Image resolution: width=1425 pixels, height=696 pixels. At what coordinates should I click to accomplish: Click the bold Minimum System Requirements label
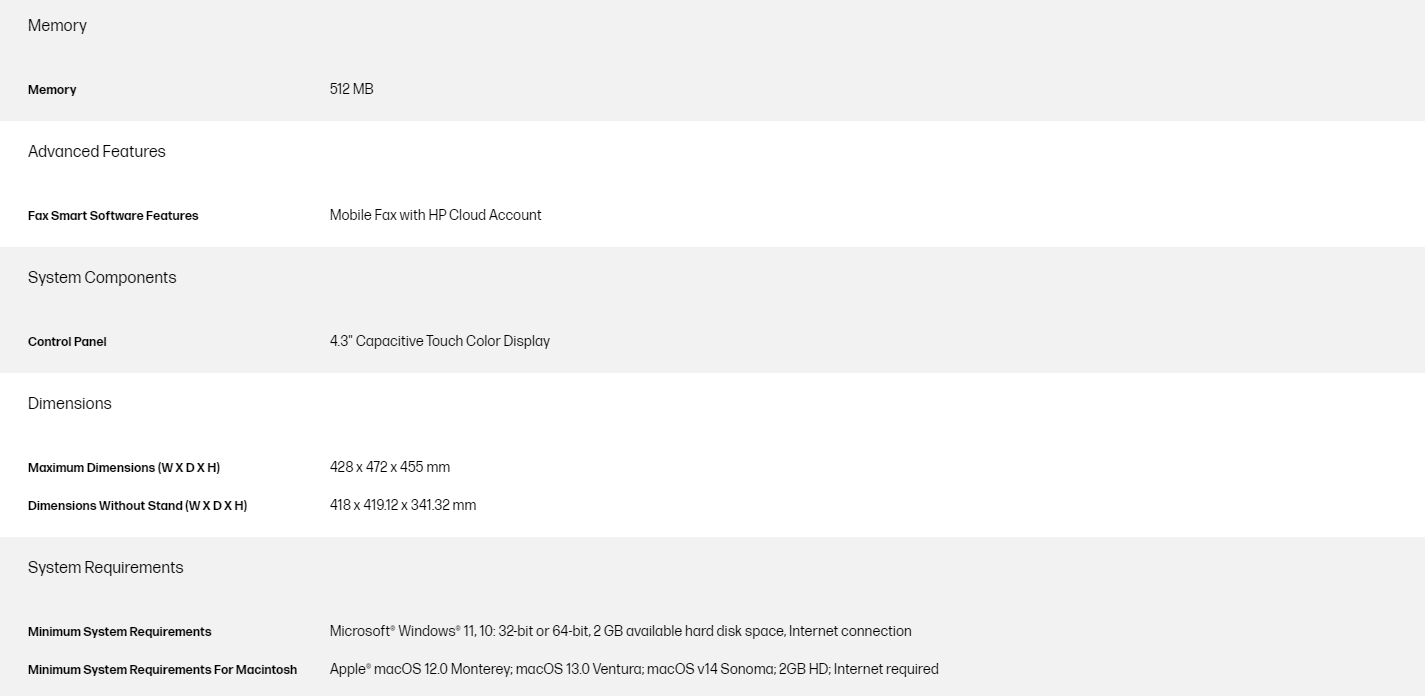119,632
